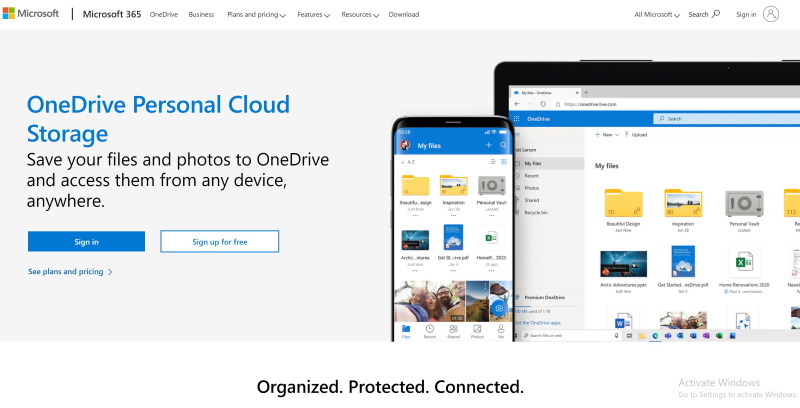Click Get the OneDrive apps link
The image size is (800, 408).
[x=538, y=323]
